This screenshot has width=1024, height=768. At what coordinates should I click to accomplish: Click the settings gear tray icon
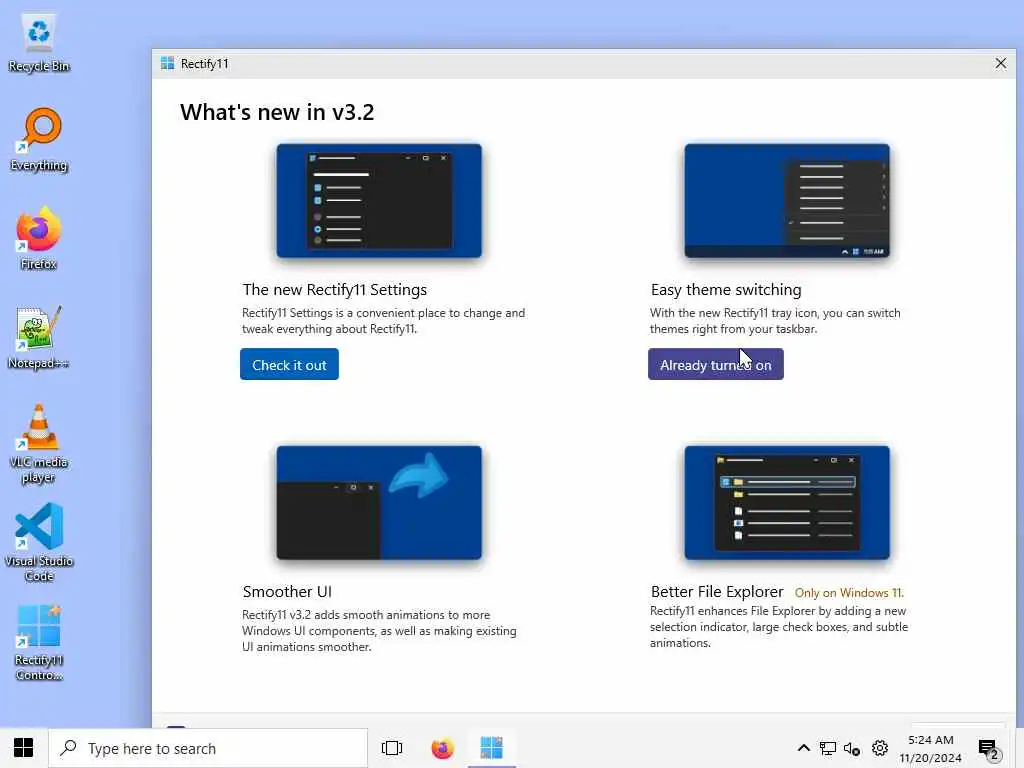pos(880,748)
